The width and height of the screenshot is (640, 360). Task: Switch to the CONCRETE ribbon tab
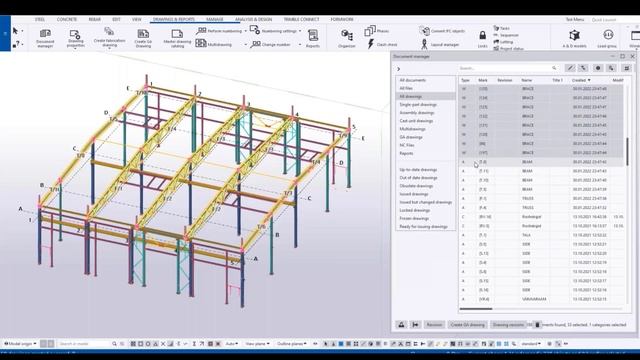pyautogui.click(x=67, y=19)
